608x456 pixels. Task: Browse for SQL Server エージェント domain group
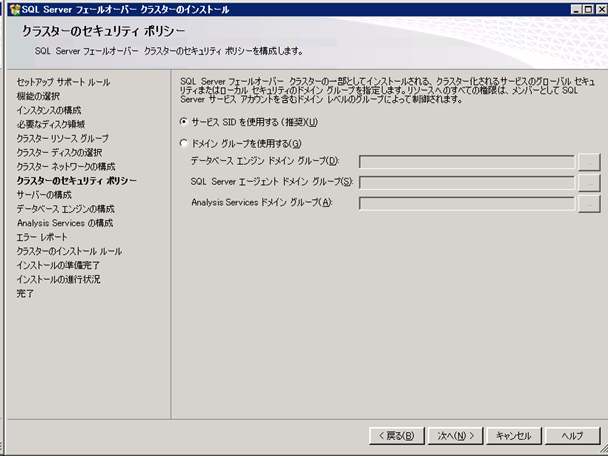coord(589,183)
